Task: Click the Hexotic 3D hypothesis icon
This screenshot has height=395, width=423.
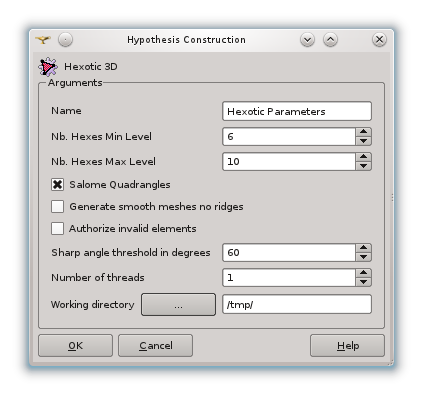Action: (48, 67)
